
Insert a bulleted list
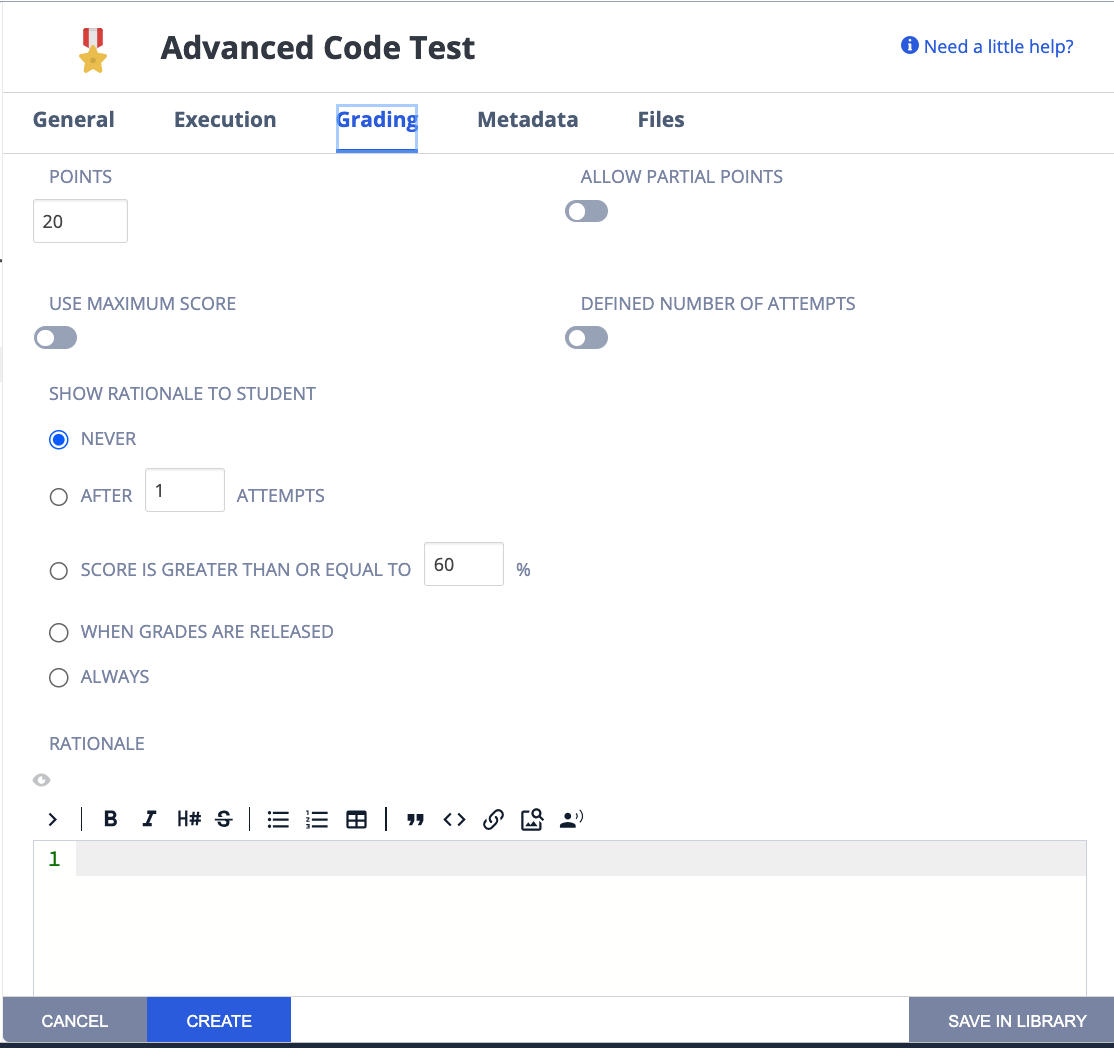[x=278, y=820]
